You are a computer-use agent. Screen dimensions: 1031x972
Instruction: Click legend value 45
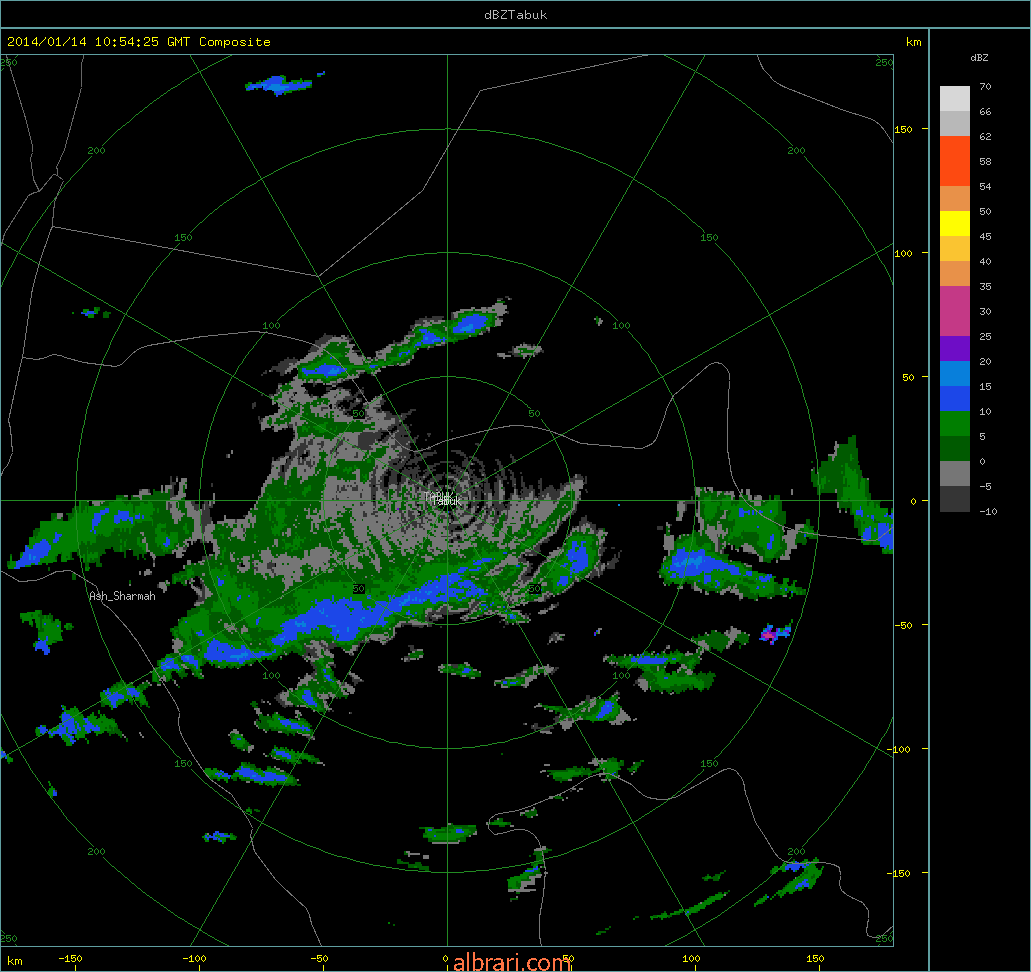click(985, 236)
